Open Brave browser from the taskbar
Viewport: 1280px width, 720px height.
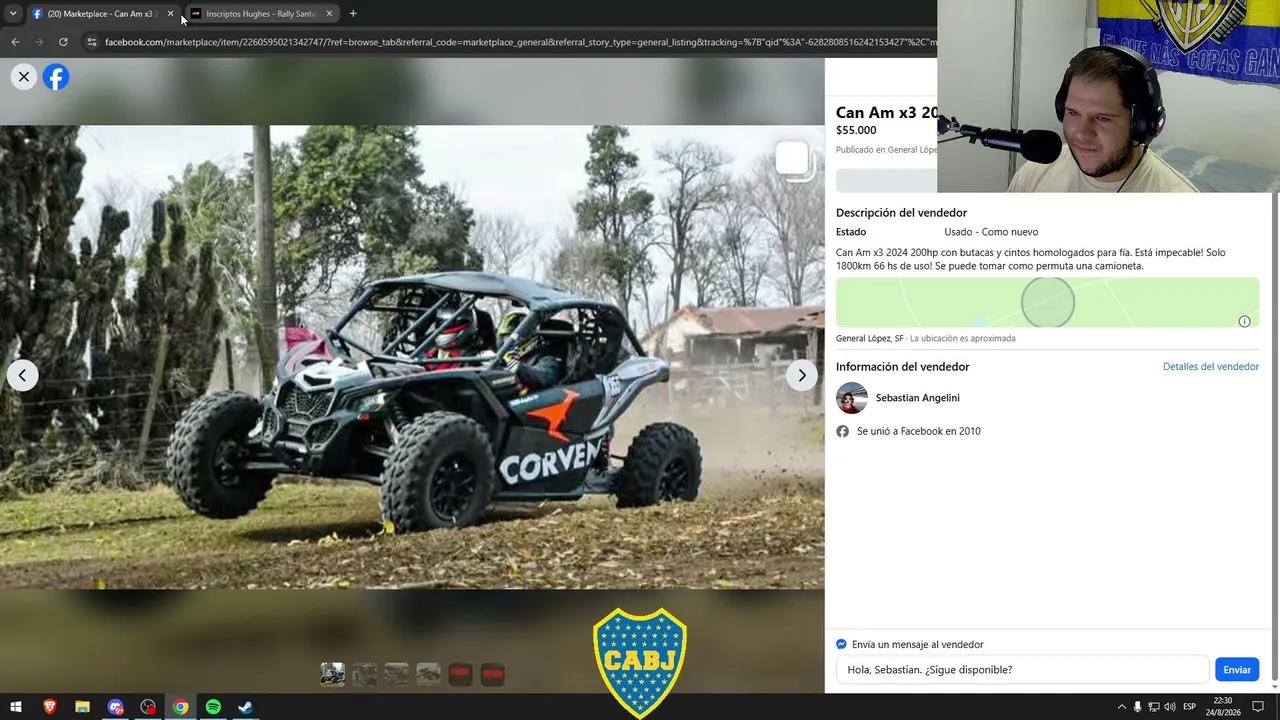click(49, 707)
